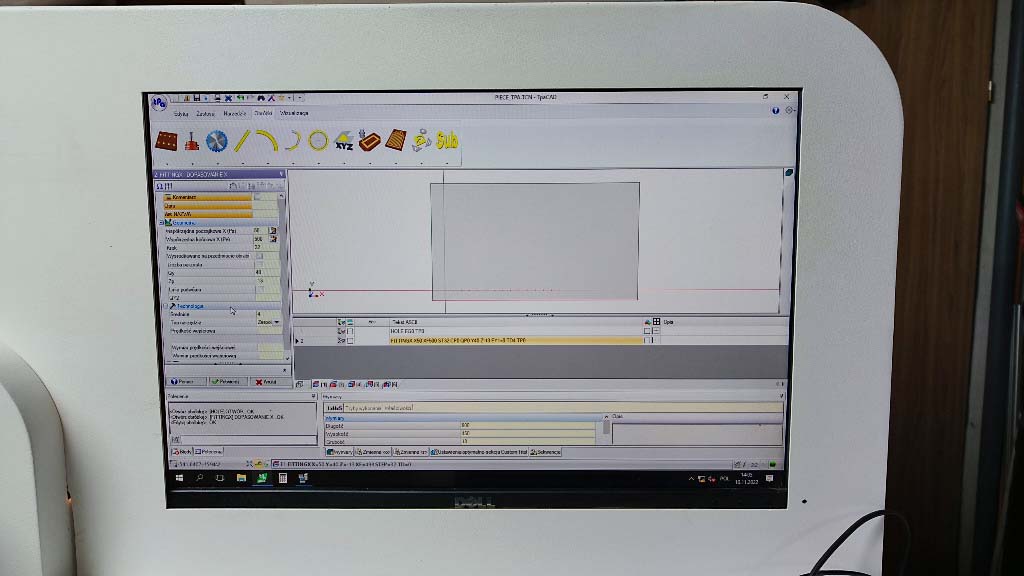Screen dimensions: 1024x576
Task: Click the Potwierdź confirm button
Action: [x=228, y=381]
